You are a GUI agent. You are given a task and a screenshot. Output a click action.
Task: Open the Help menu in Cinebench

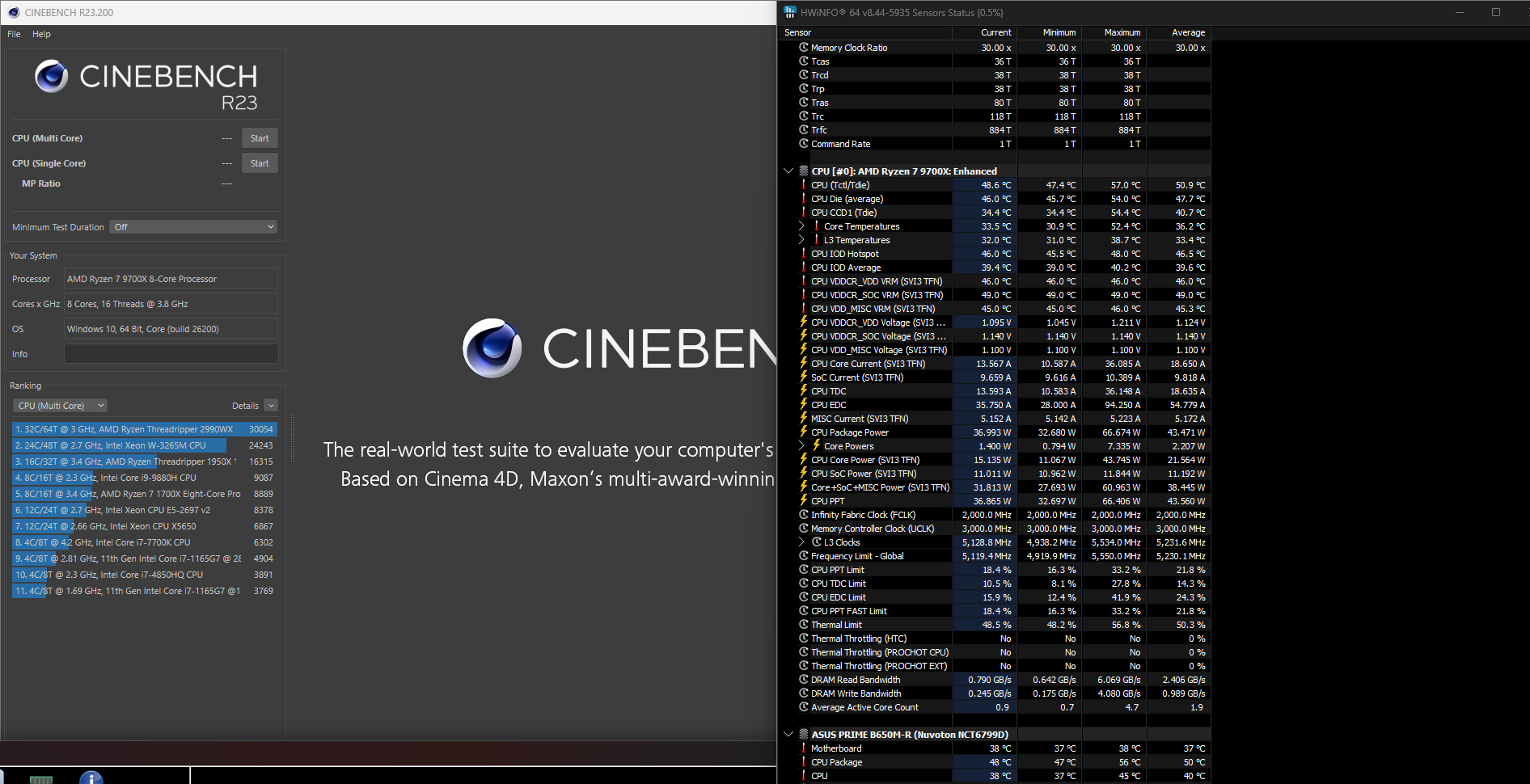[41, 34]
